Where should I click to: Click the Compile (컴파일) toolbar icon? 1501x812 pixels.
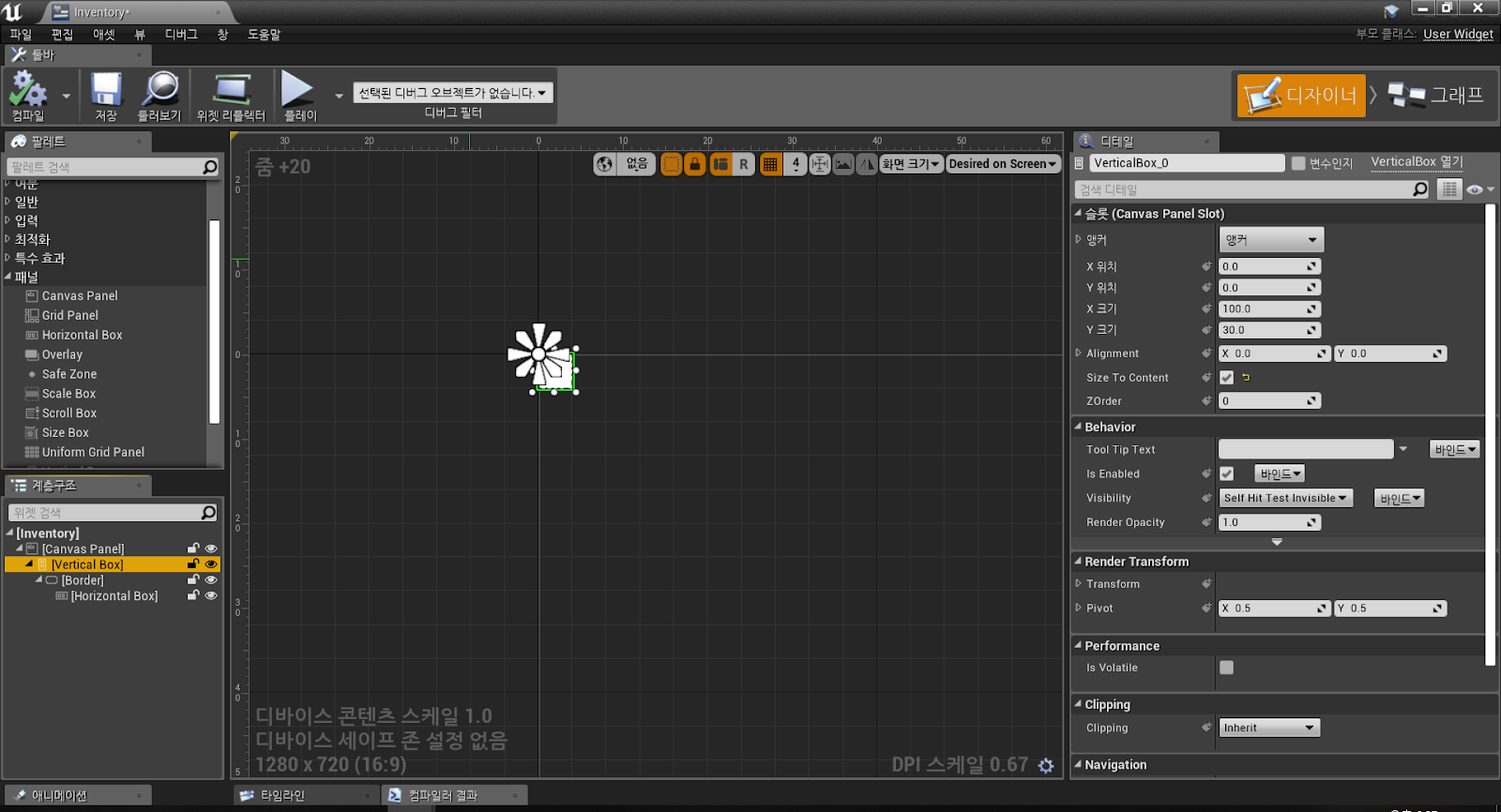click(27, 95)
